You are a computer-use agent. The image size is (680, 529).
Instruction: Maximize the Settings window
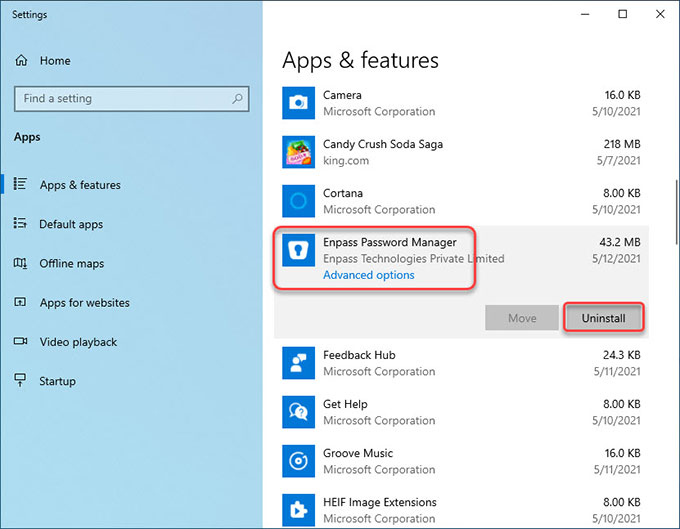pos(622,14)
